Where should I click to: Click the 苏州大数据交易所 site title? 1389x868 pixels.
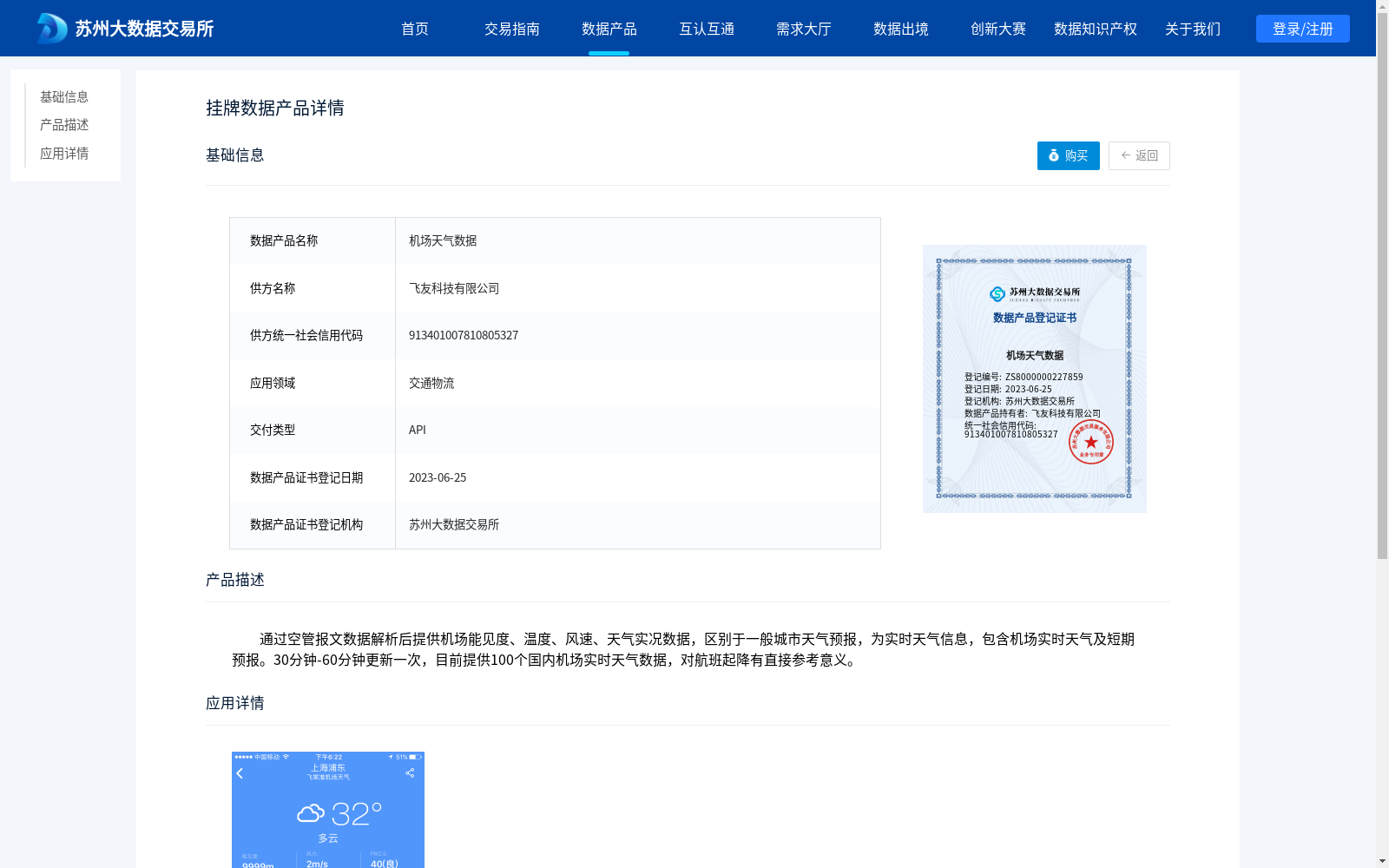coord(144,29)
